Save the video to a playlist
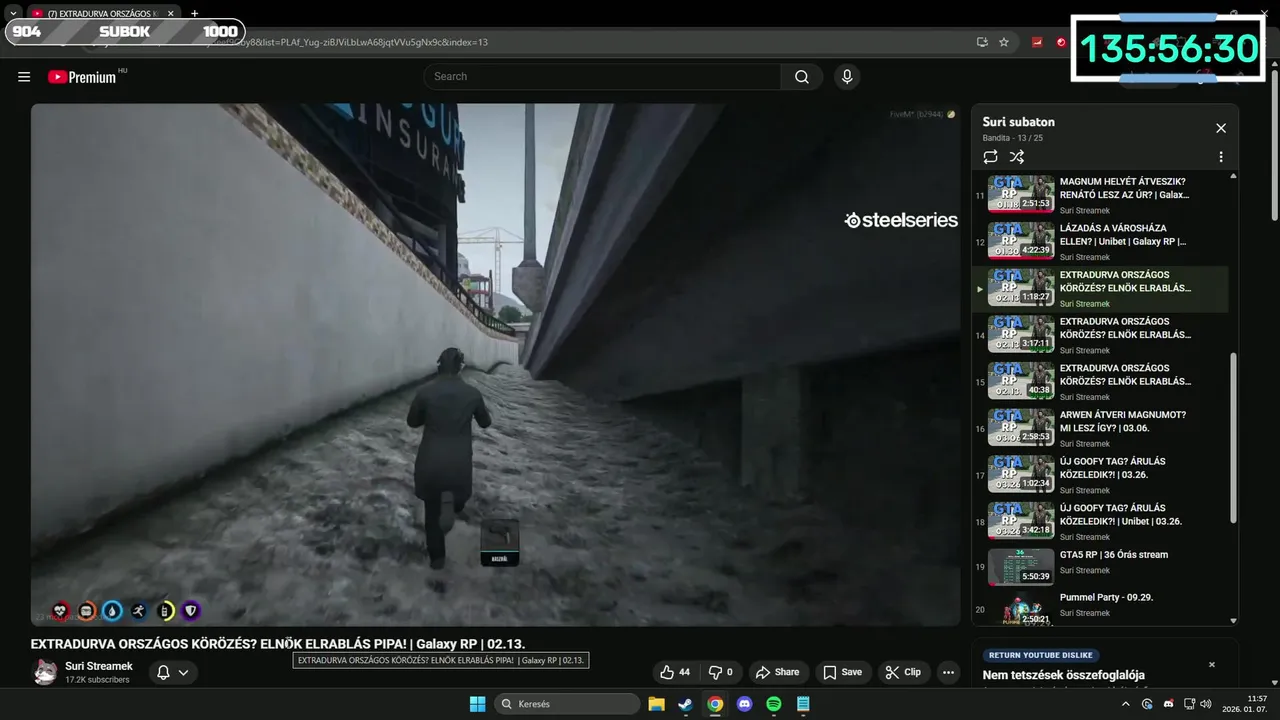Screen dimensions: 1280x720 (841, 672)
